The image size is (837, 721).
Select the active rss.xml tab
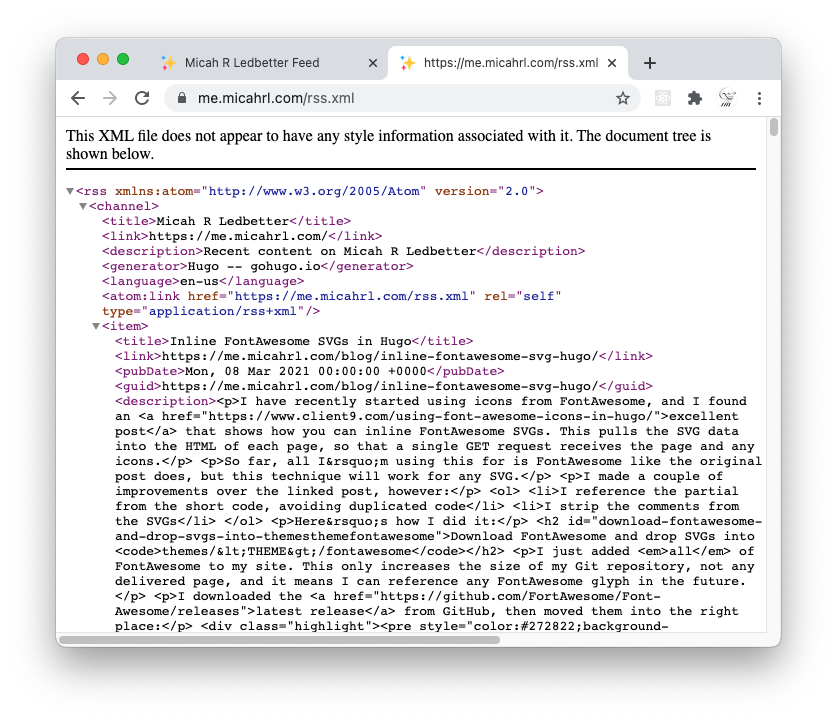click(510, 61)
